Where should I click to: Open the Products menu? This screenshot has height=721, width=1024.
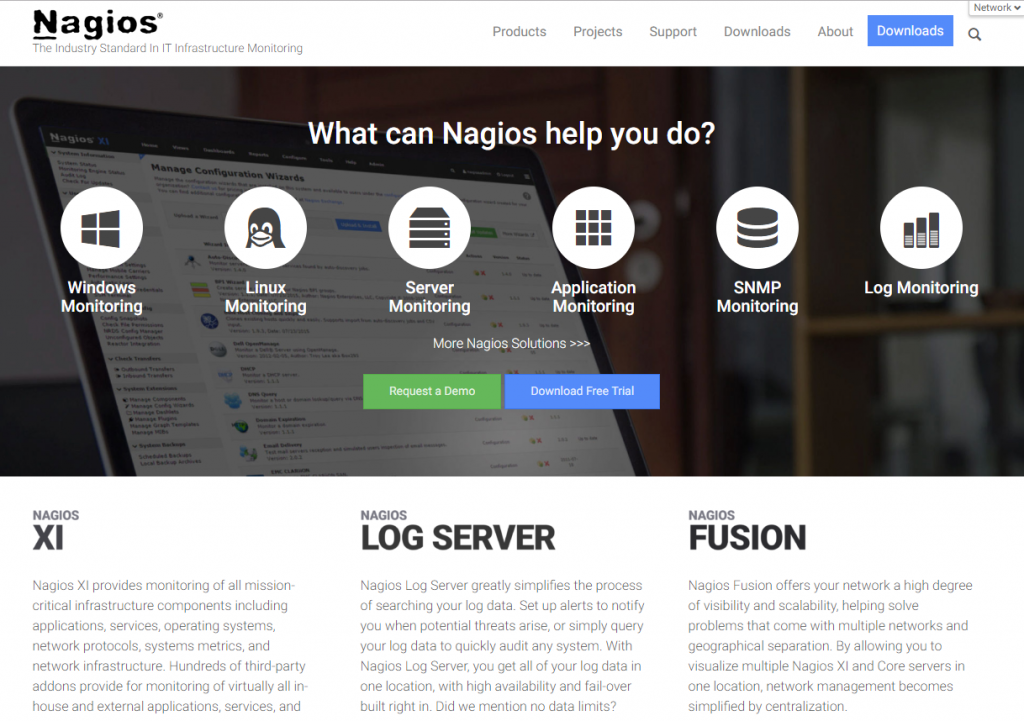[x=519, y=31]
